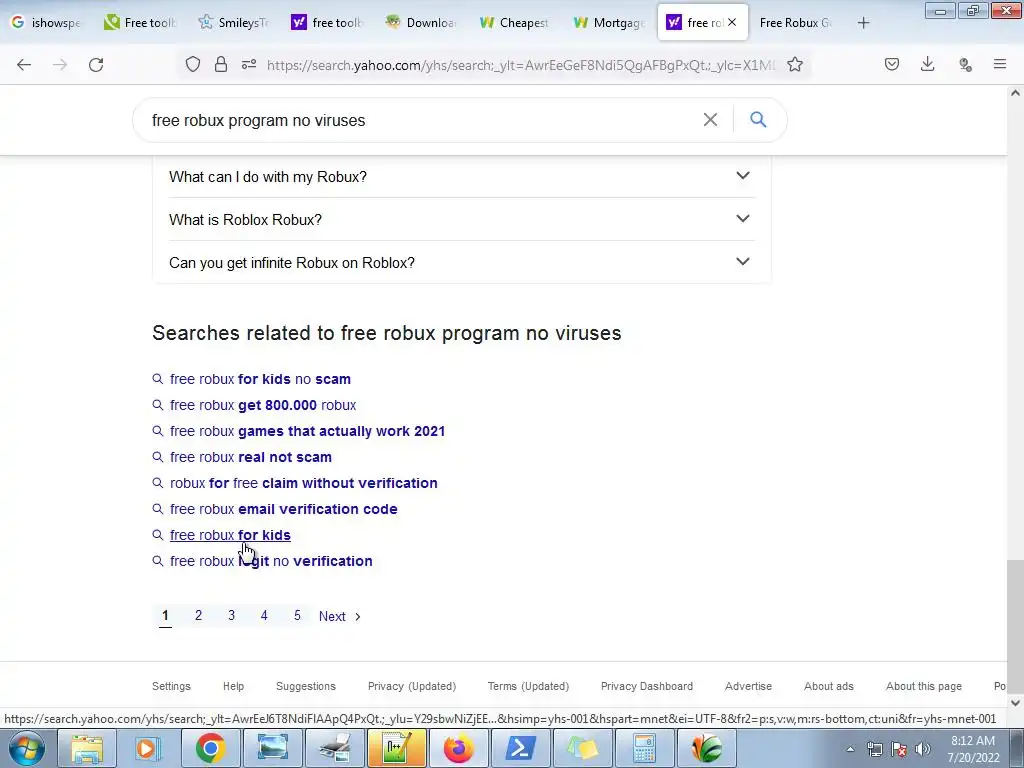This screenshot has height=768, width=1024.
Task: Go to results page 5
Action: click(297, 615)
